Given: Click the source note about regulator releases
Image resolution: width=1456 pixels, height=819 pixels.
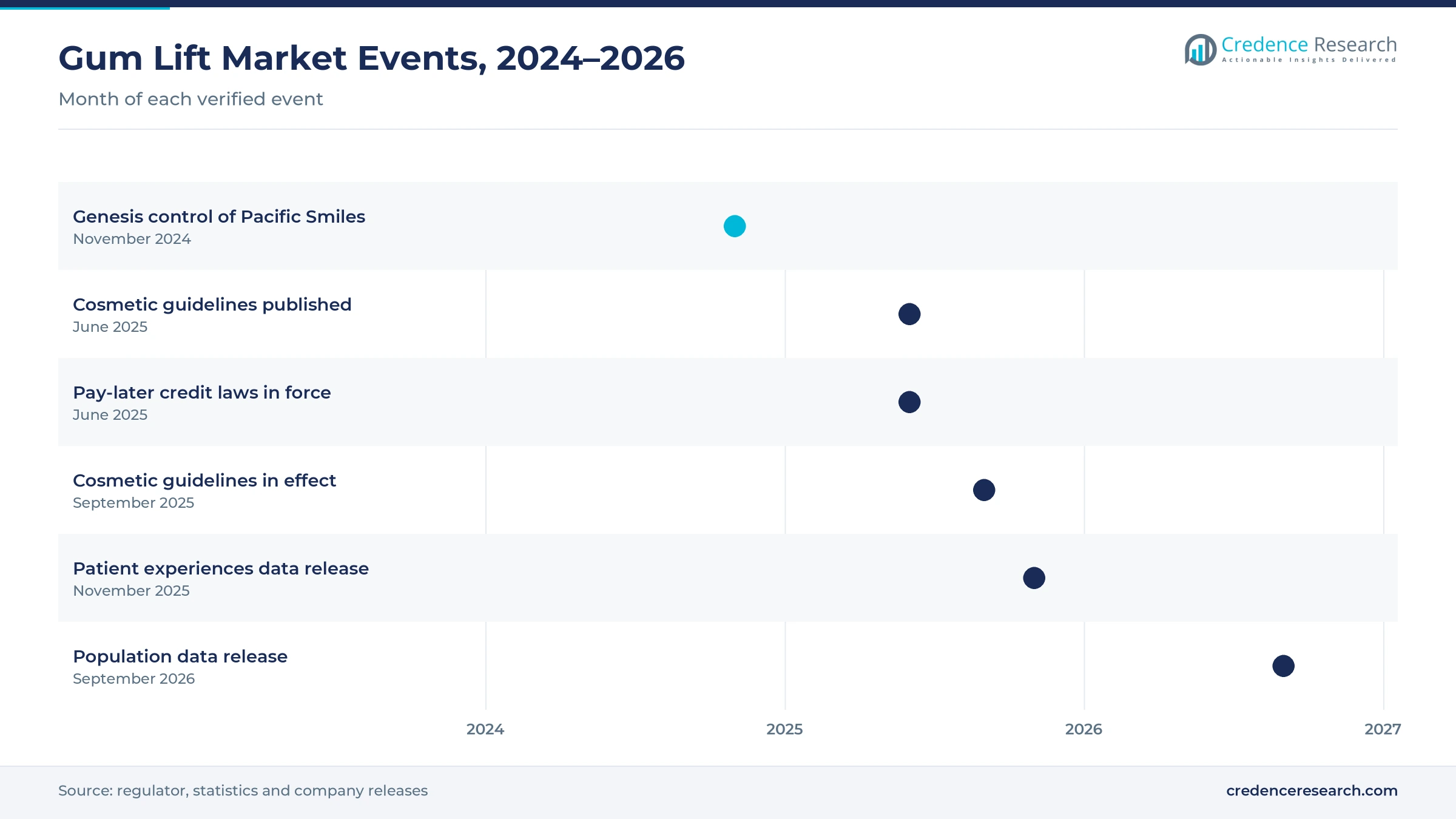Looking at the screenshot, I should point(243,790).
